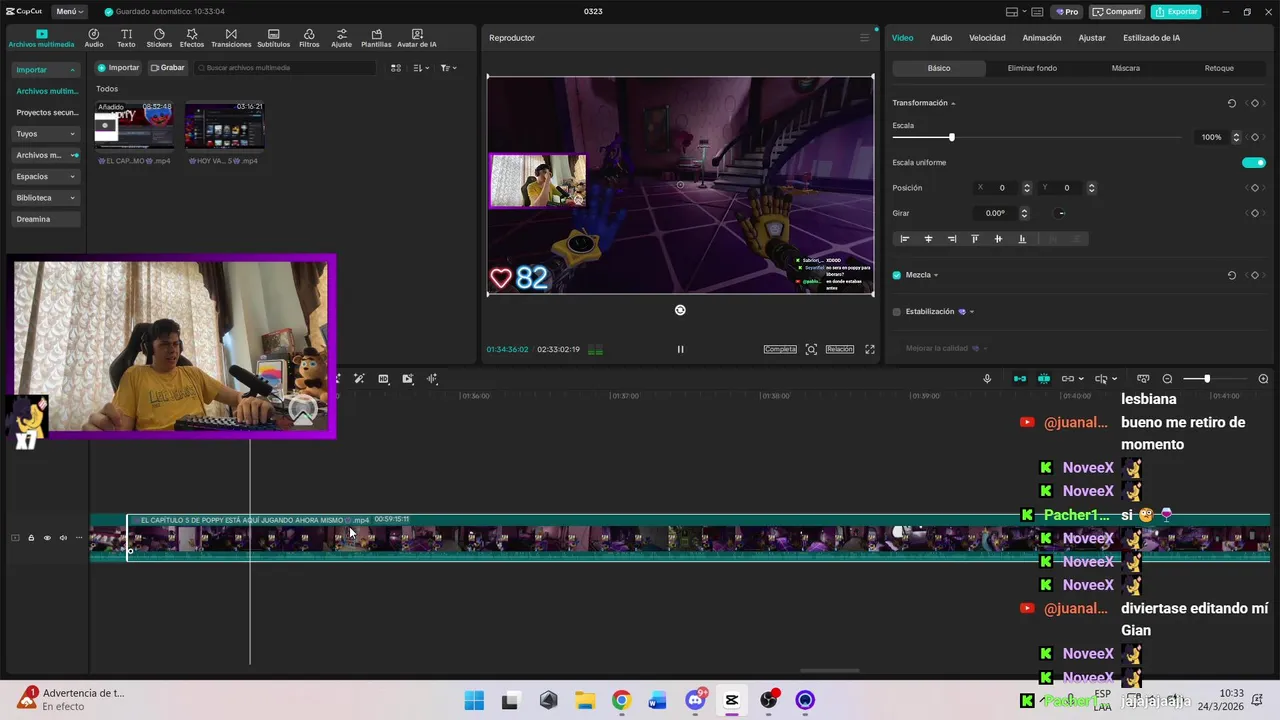The height and width of the screenshot is (720, 1280).
Task: Toggle Escala uniforme switch
Action: tap(1254, 163)
